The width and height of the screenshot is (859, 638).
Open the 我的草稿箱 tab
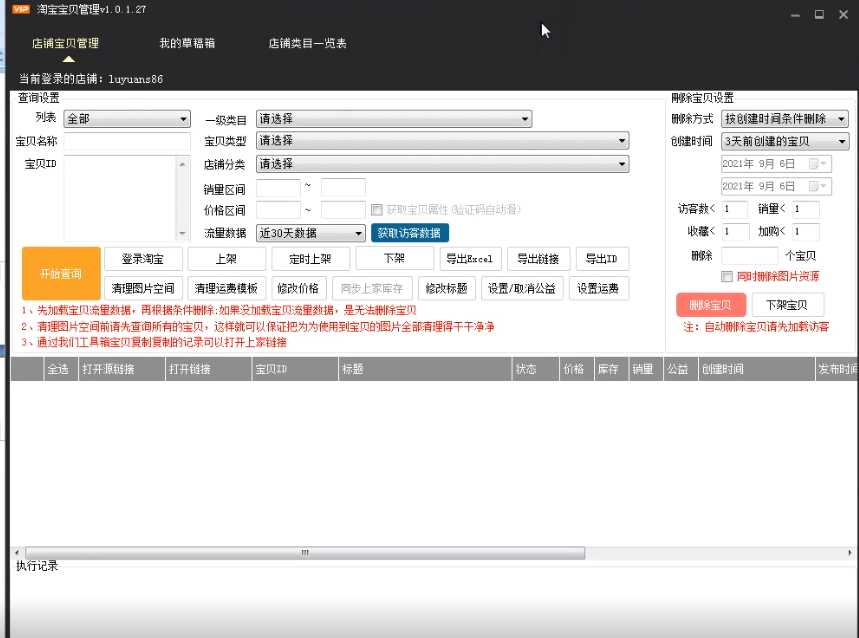[x=187, y=43]
